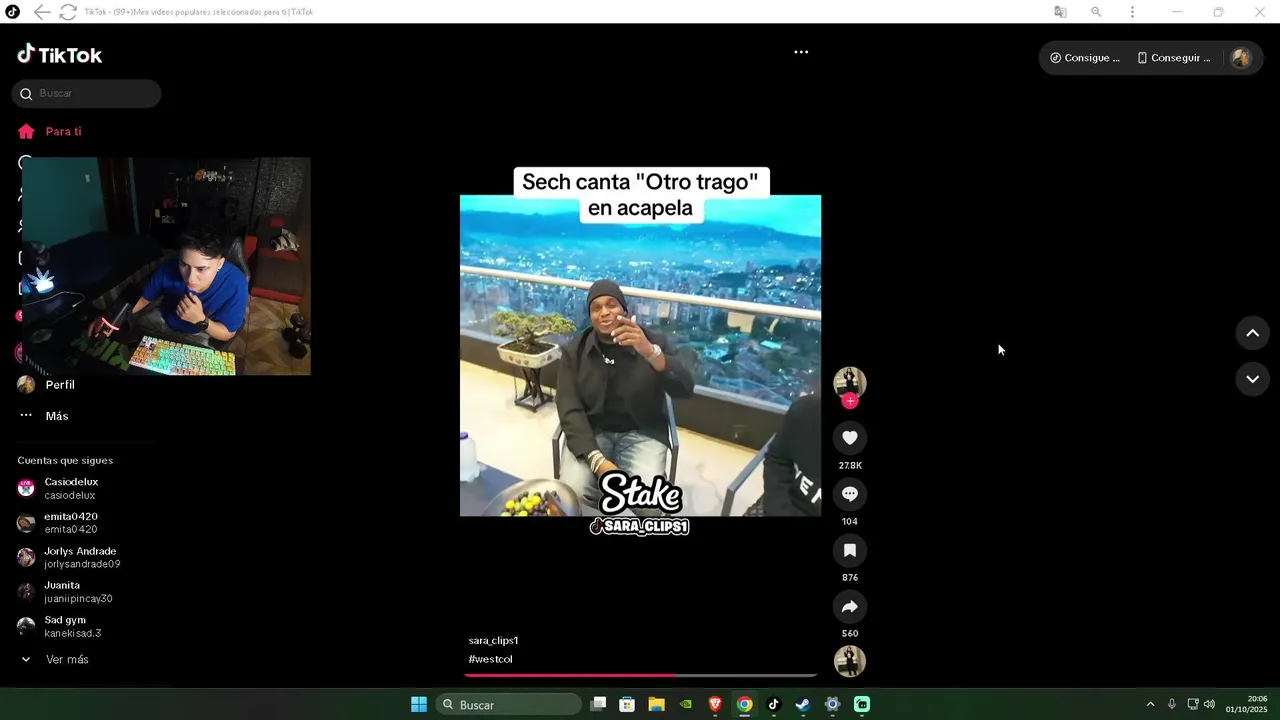The width and height of the screenshot is (1280, 720).
Task: Save the video with the bookmark icon
Action: (x=850, y=550)
